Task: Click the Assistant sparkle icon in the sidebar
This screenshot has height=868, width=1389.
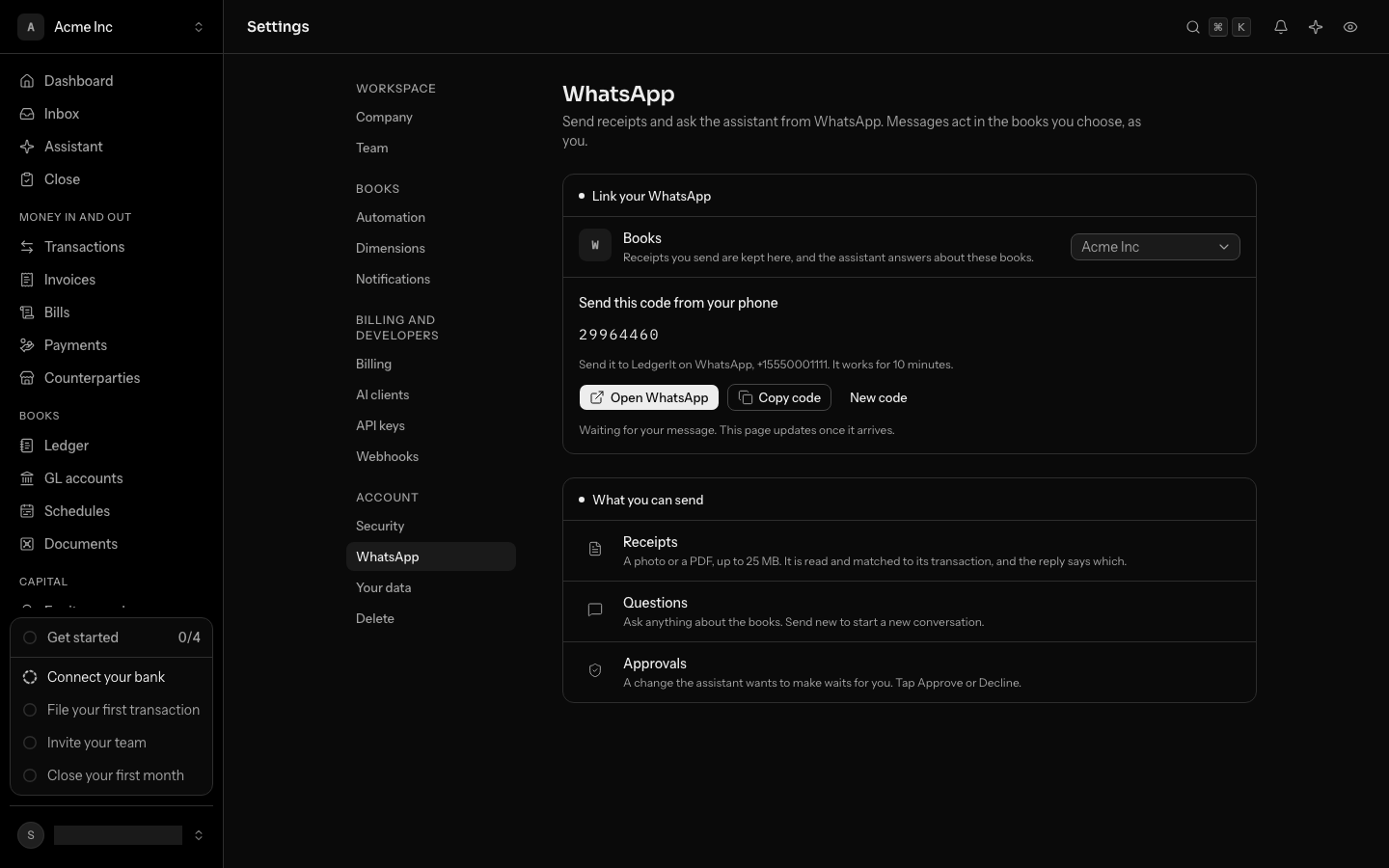Action: tap(27, 147)
